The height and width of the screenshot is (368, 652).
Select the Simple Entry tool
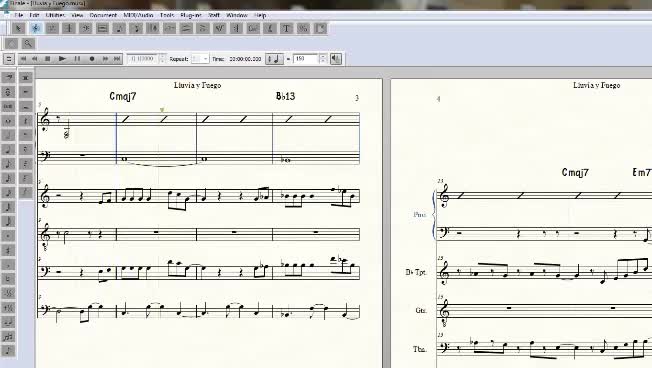pyautogui.click(x=119, y=28)
